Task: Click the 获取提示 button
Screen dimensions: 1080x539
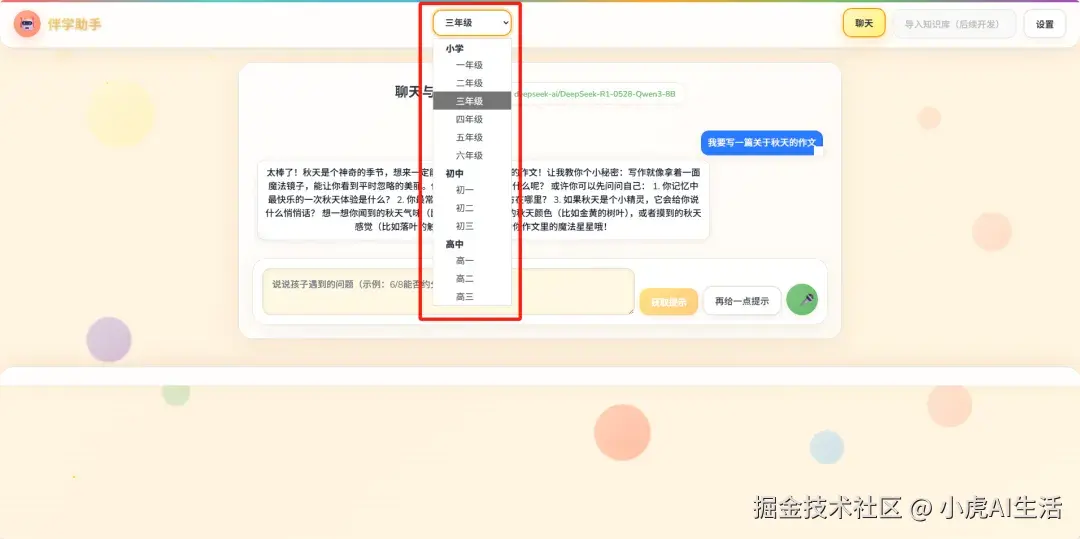Action: click(668, 302)
